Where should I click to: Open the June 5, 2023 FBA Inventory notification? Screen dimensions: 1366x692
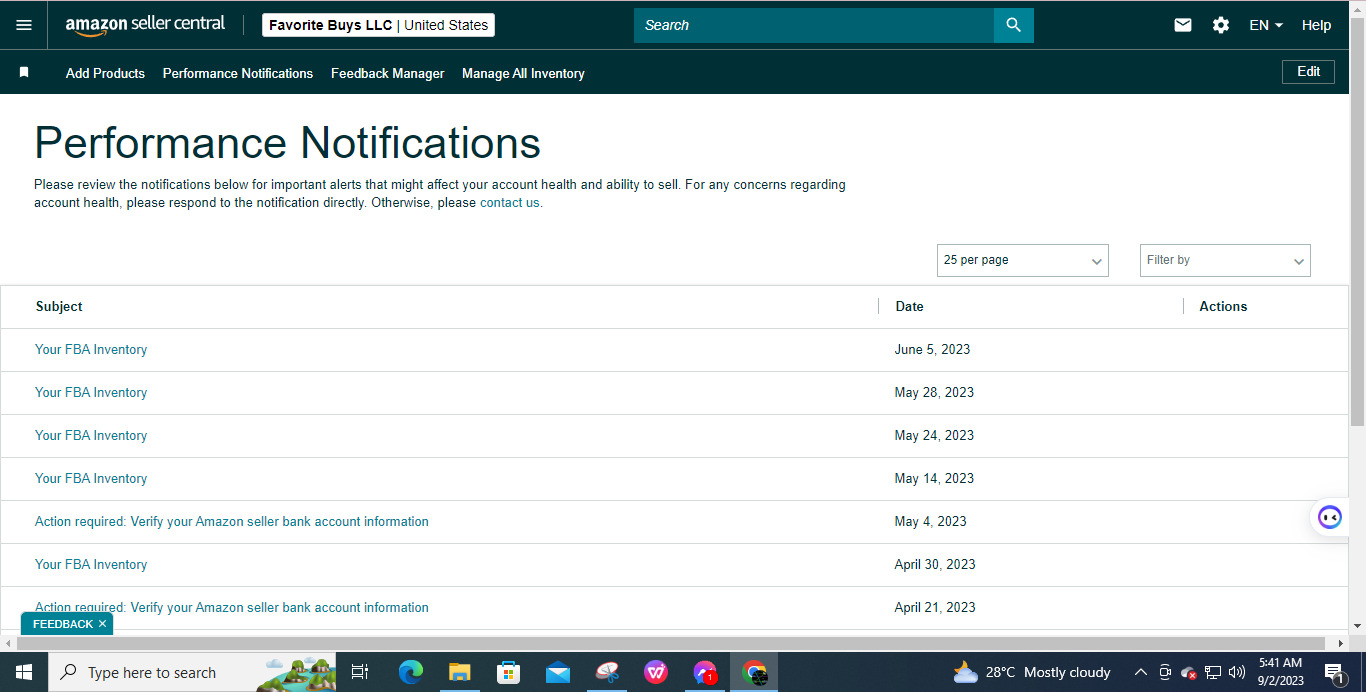pyautogui.click(x=91, y=349)
